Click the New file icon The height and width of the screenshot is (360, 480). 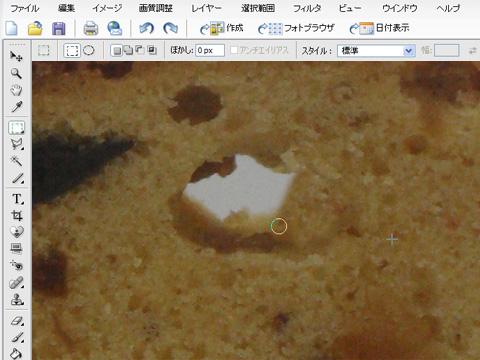12,28
